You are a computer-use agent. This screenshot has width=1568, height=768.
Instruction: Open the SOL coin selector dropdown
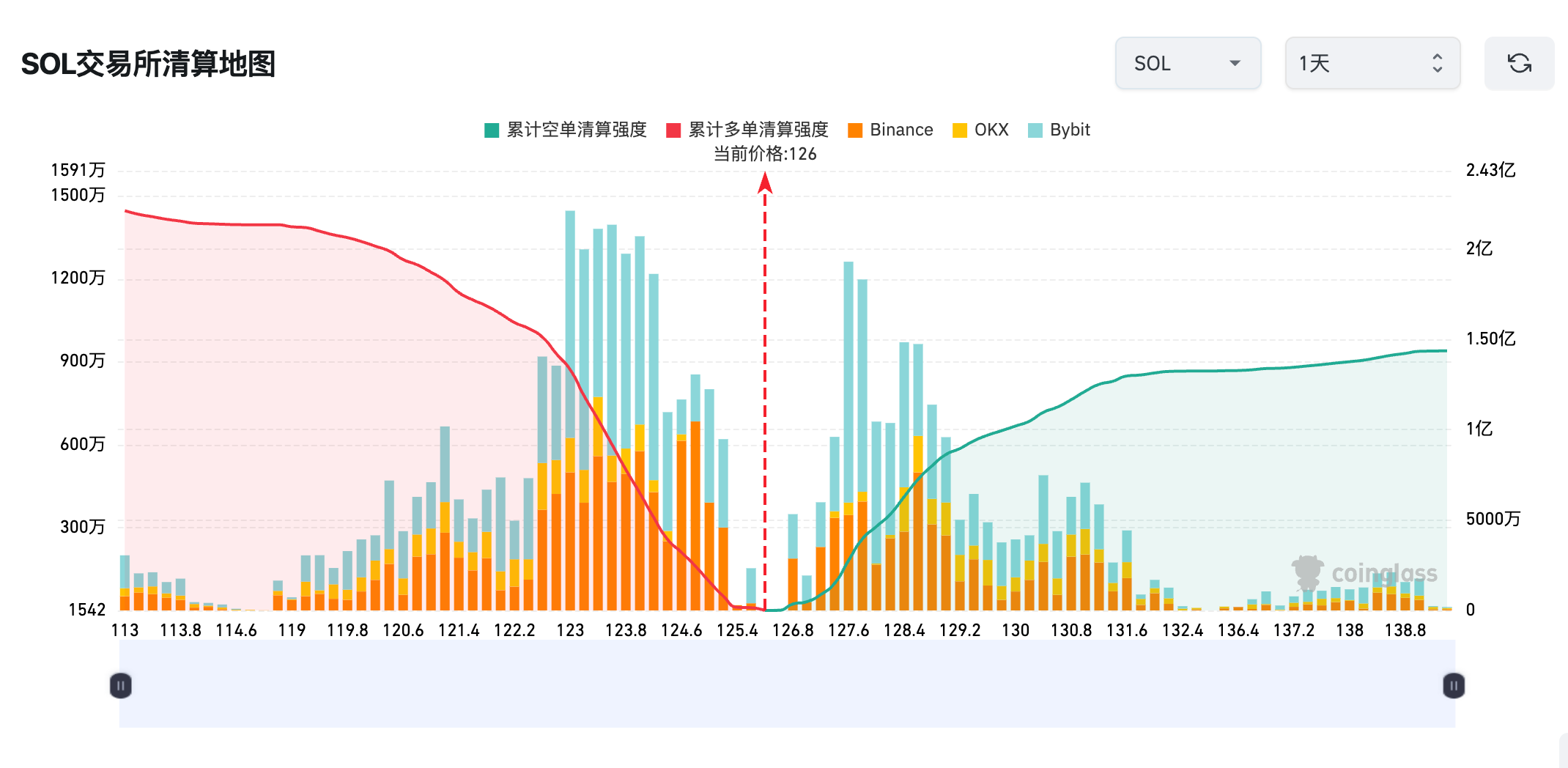click(1188, 63)
